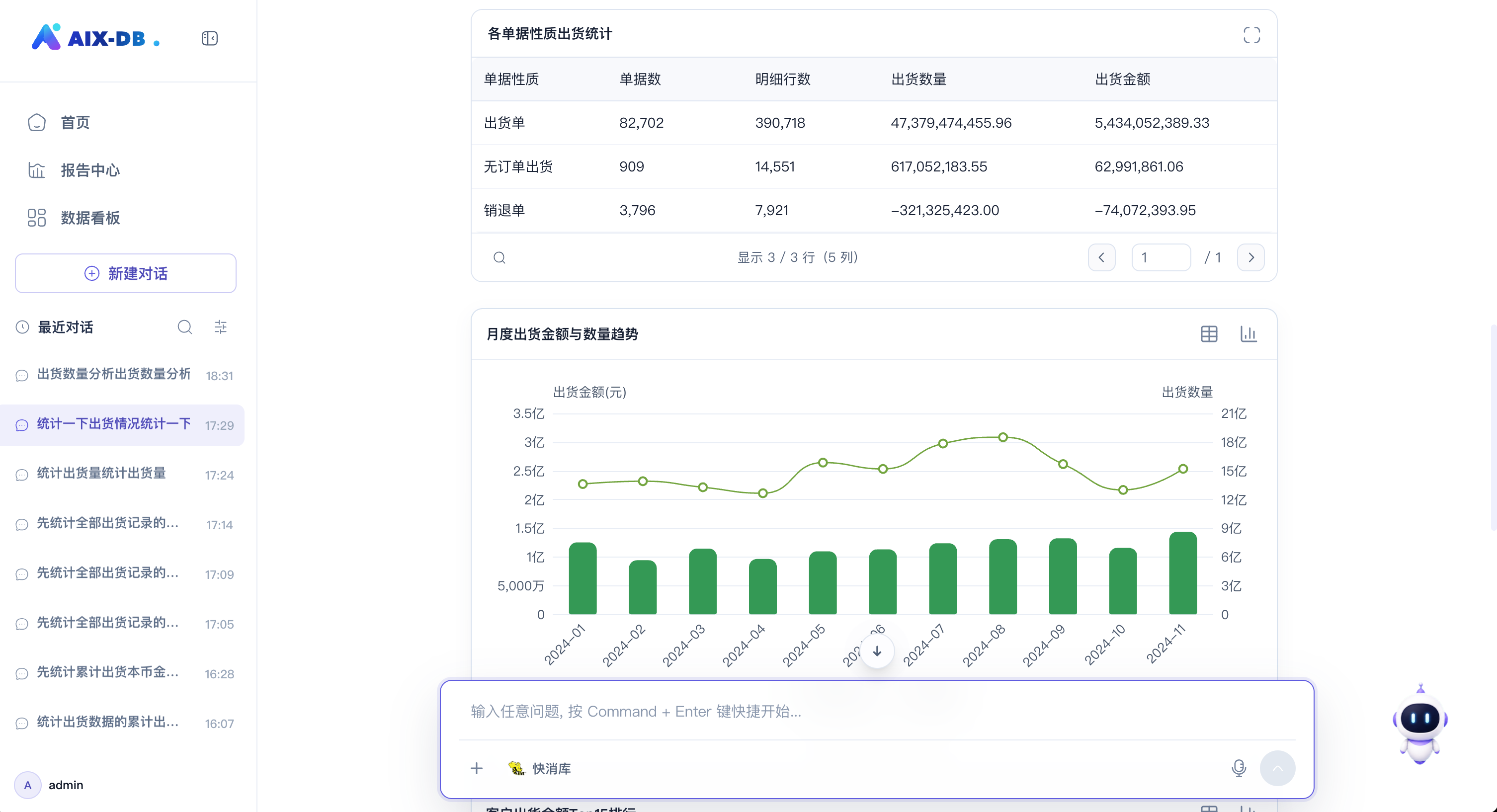Open the 16:07 conversation 统计出货数据
1497x812 pixels.
[x=123, y=723]
